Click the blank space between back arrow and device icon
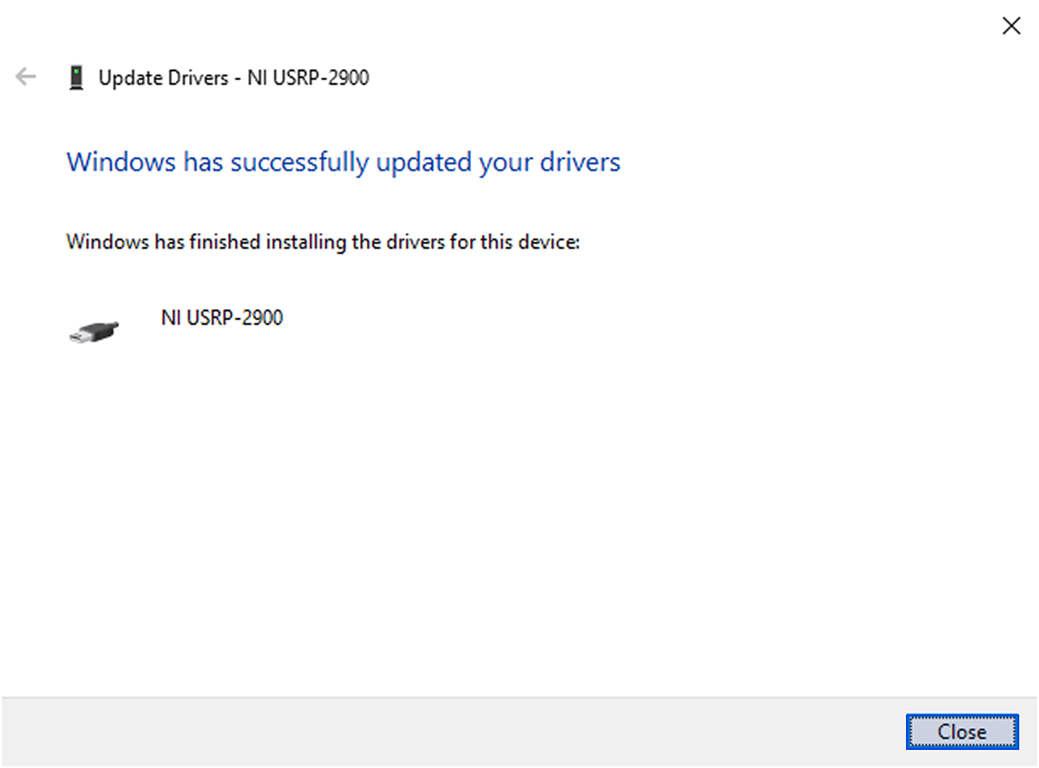 [x=52, y=77]
